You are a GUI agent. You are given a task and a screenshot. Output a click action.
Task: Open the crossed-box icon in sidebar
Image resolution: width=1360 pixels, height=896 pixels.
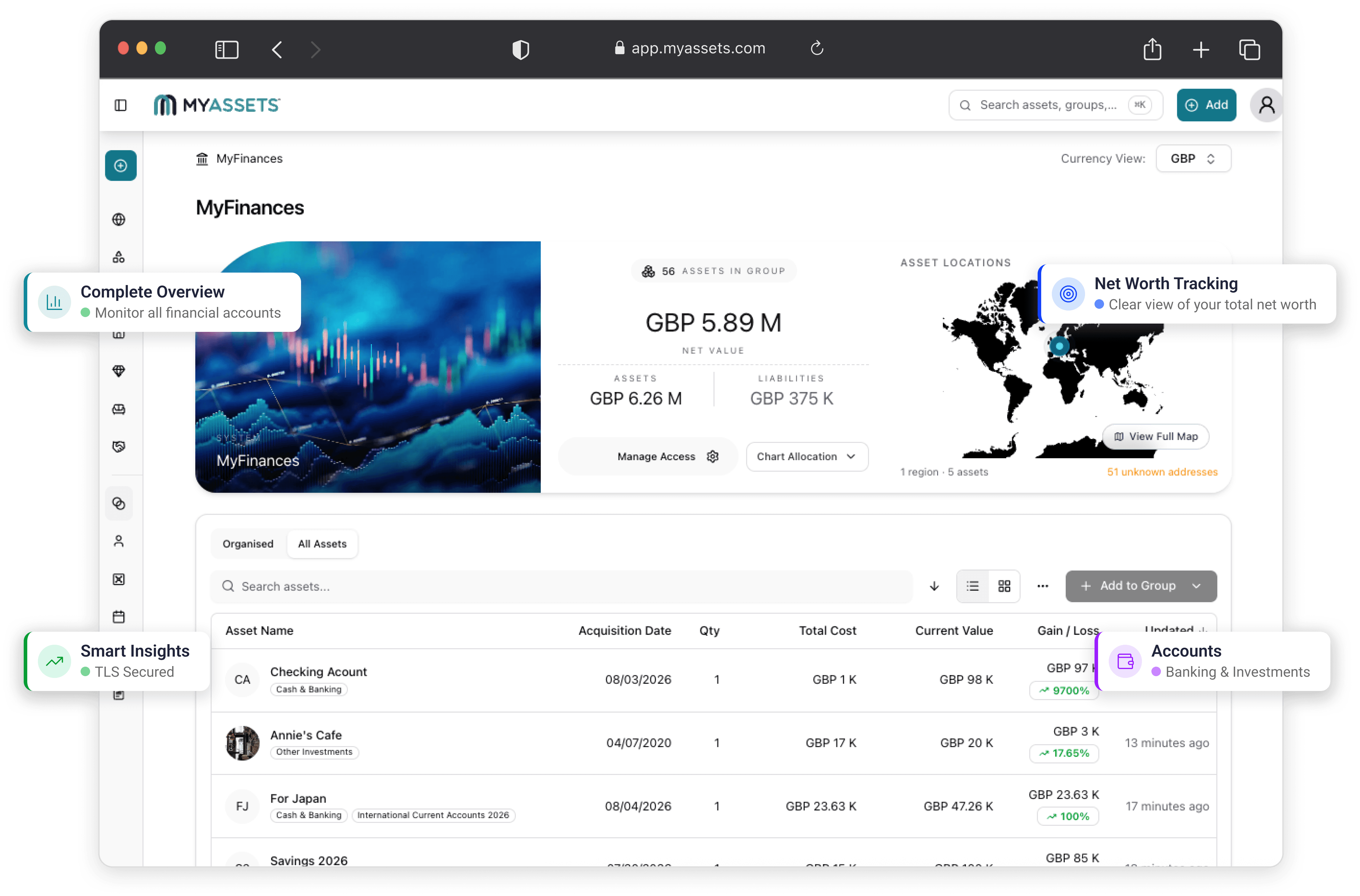[119, 580]
